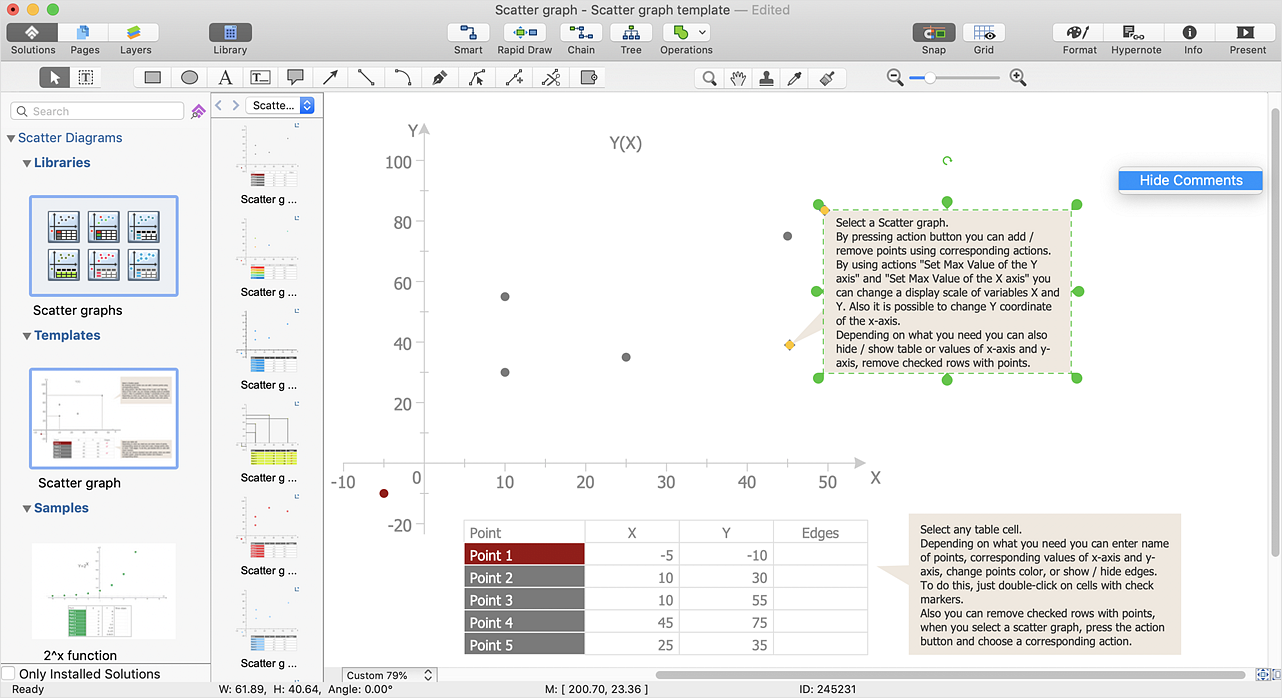Select the rectangle shape tool
Image resolution: width=1282 pixels, height=698 pixels.
152,77
